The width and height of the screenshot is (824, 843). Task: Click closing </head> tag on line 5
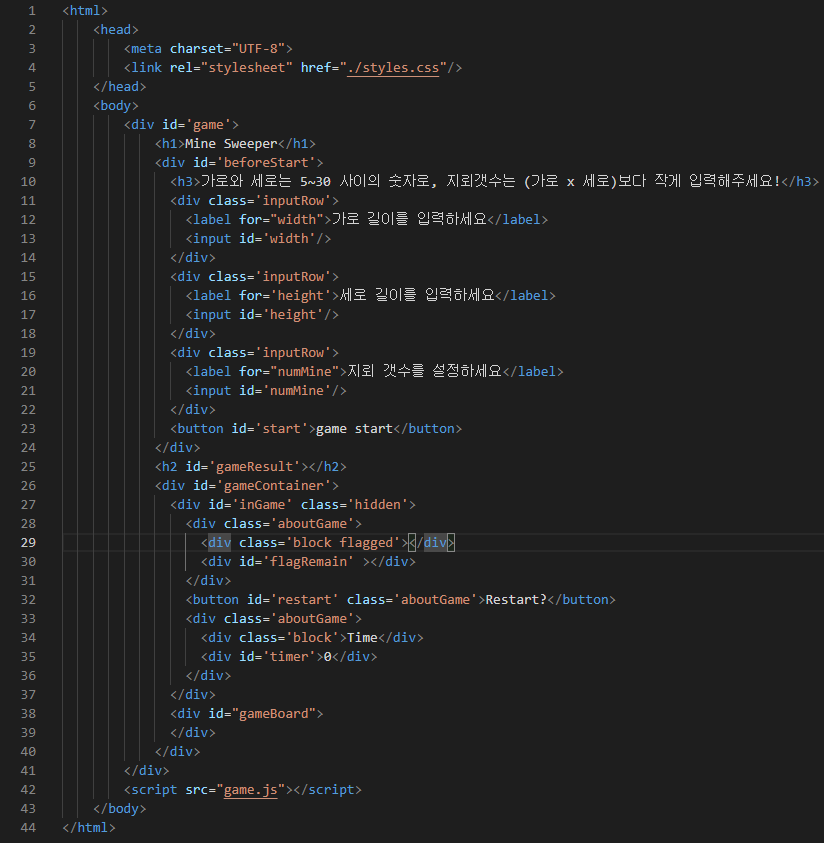click(120, 87)
